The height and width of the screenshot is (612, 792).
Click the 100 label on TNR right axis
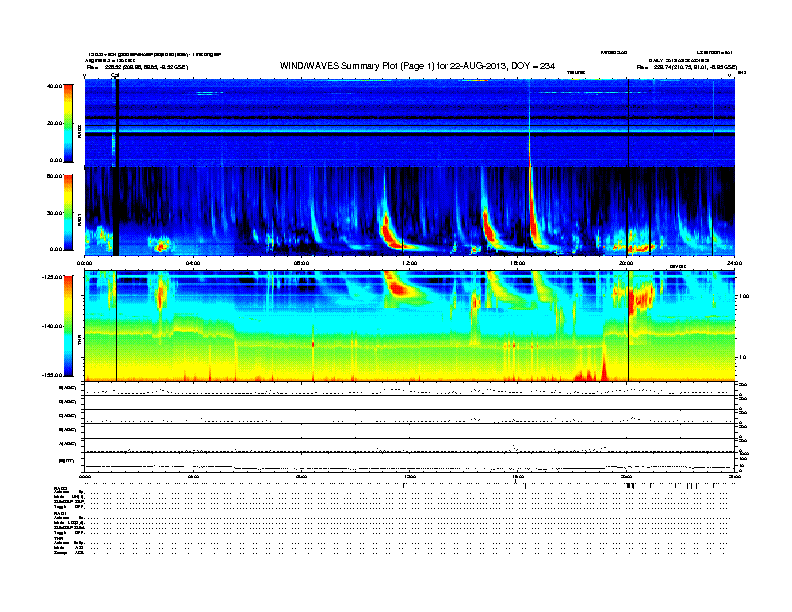pyautogui.click(x=744, y=296)
